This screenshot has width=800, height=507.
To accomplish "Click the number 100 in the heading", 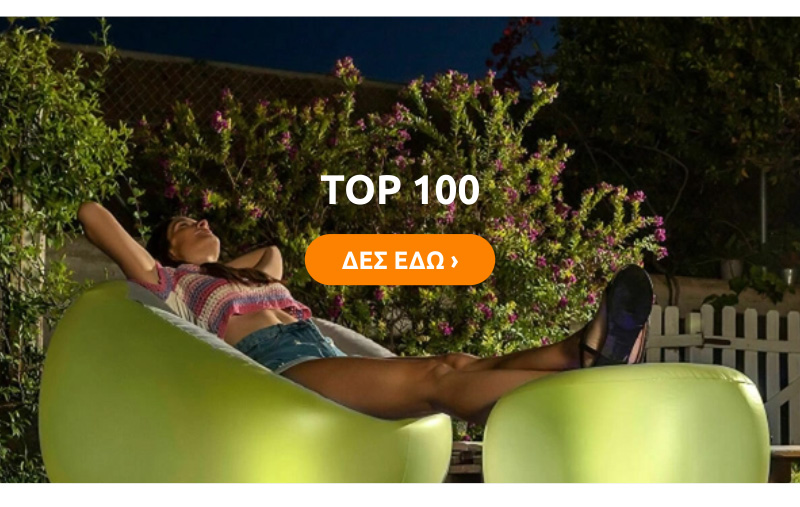I will (x=446, y=190).
